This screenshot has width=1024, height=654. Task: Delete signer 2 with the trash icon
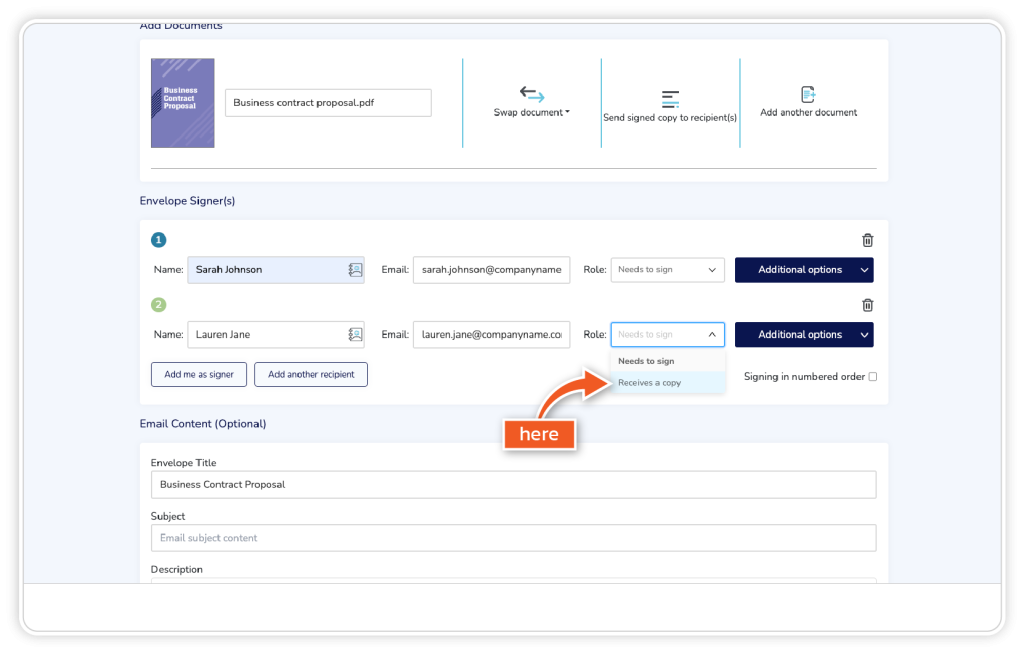tap(867, 305)
